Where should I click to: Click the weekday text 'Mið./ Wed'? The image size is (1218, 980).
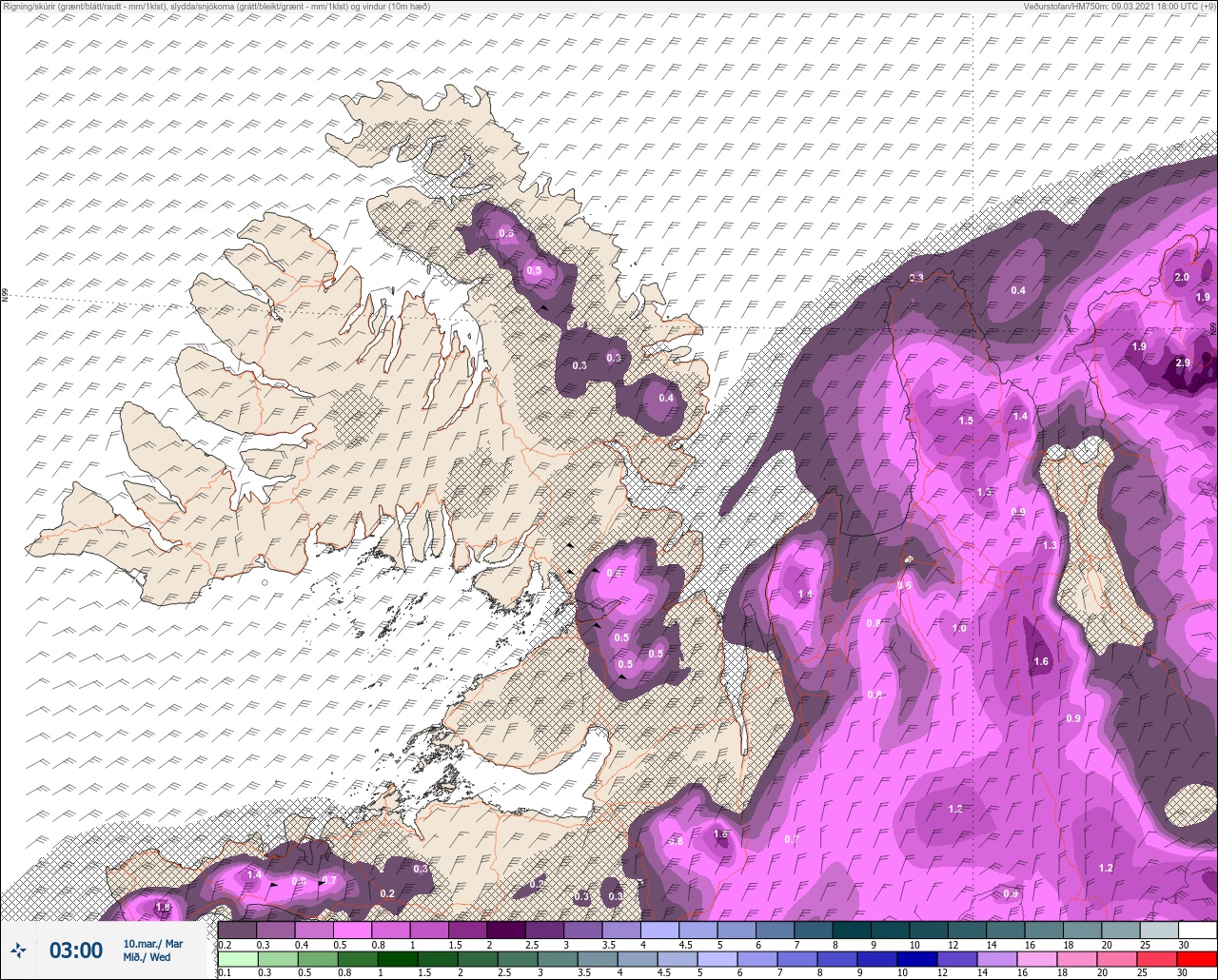(147, 957)
